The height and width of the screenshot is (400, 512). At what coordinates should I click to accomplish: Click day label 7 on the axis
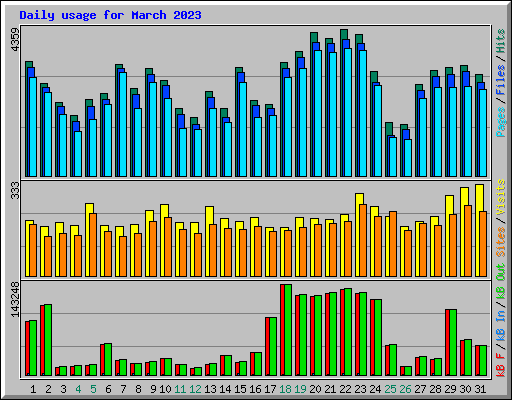click(x=123, y=389)
